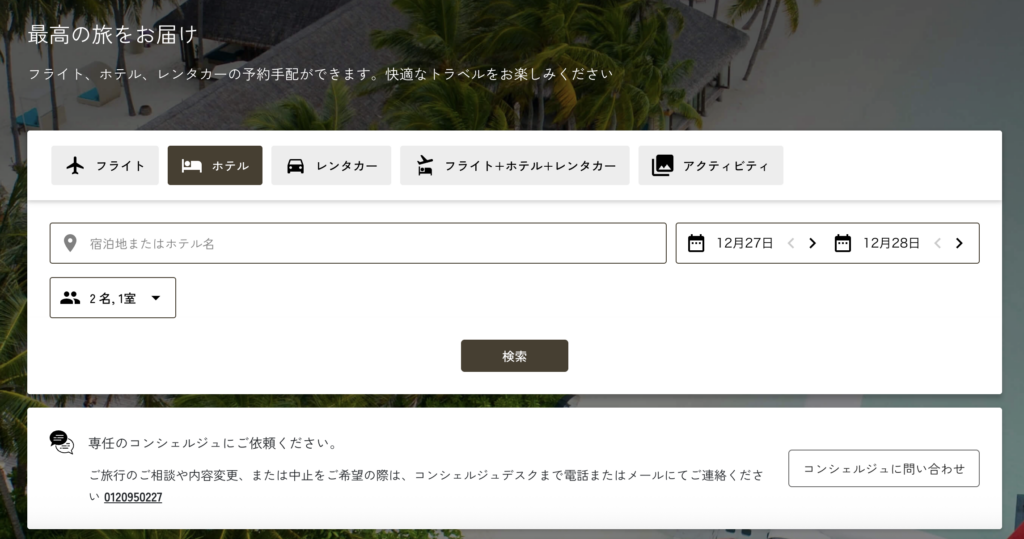Click コンシェルジュに問い合わせ button

coord(884,468)
